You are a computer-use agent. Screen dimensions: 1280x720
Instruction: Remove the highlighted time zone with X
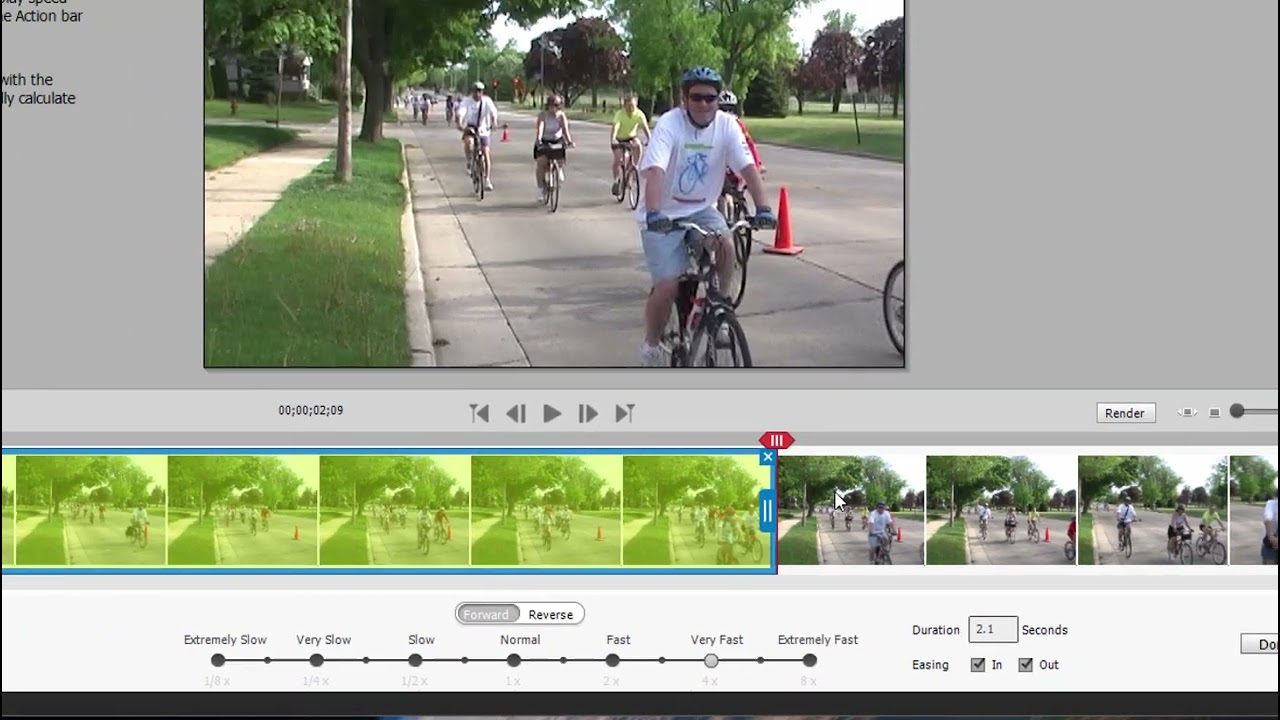click(767, 457)
